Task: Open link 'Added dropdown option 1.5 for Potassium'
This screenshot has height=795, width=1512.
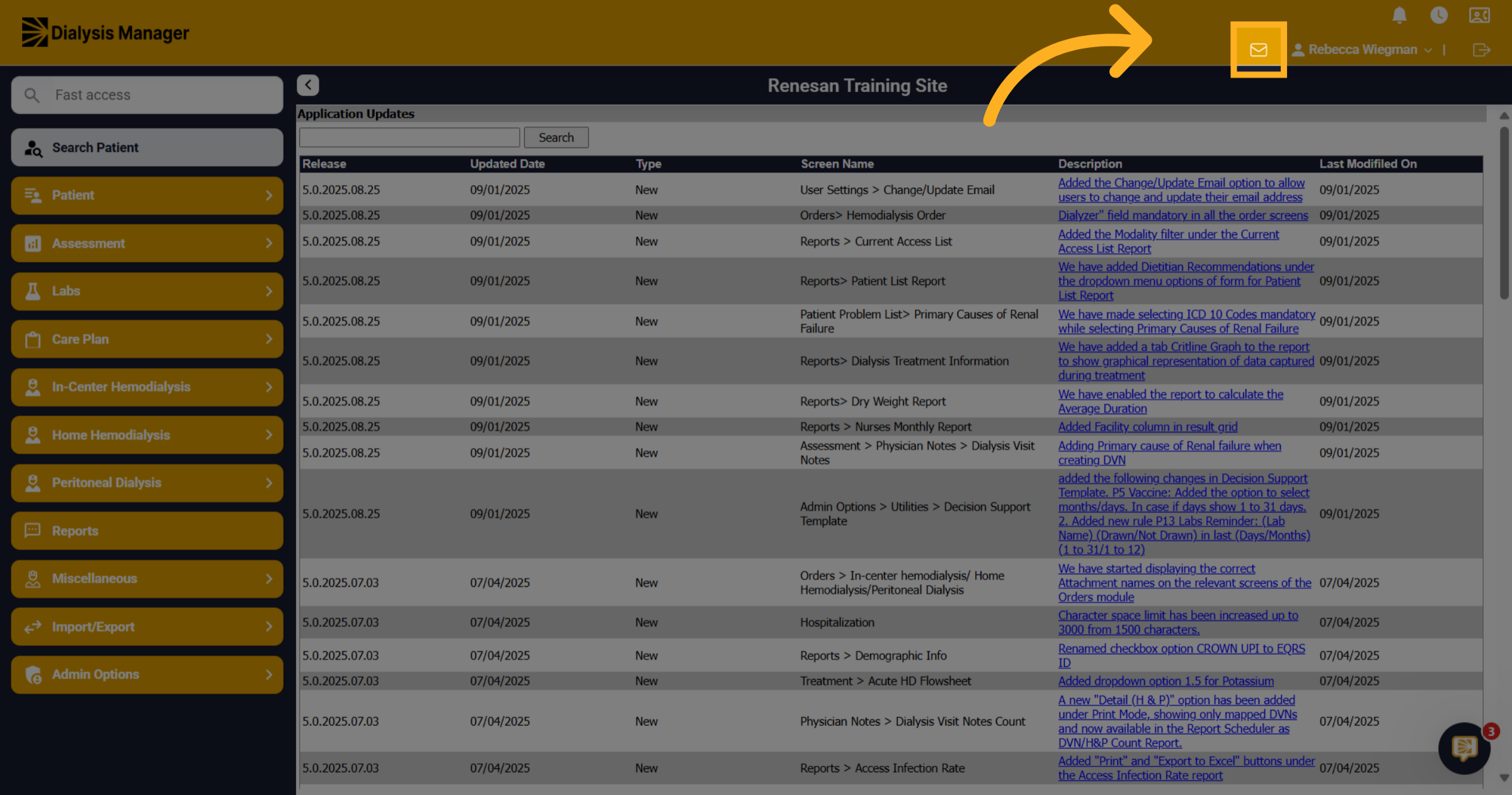Action: [x=1165, y=681]
